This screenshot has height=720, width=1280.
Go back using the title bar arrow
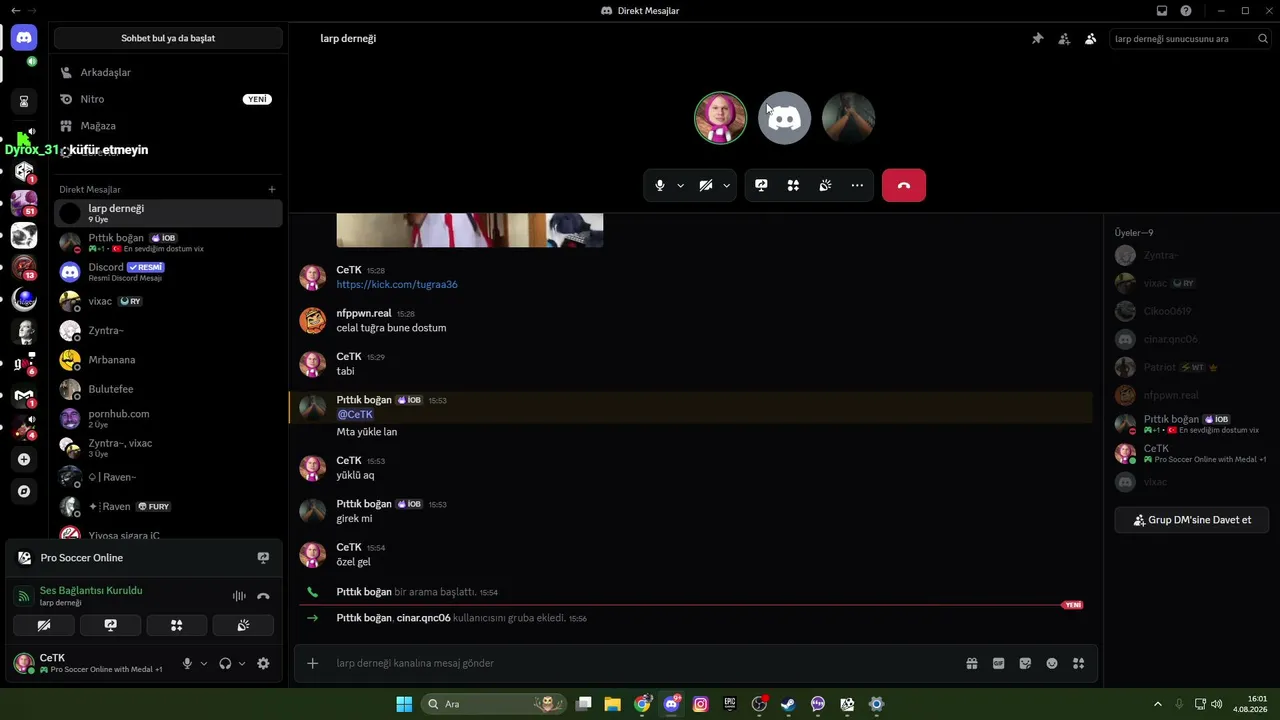click(x=15, y=11)
